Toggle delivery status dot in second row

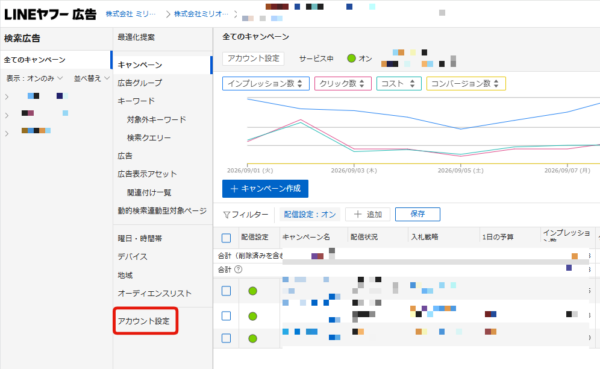(x=253, y=316)
